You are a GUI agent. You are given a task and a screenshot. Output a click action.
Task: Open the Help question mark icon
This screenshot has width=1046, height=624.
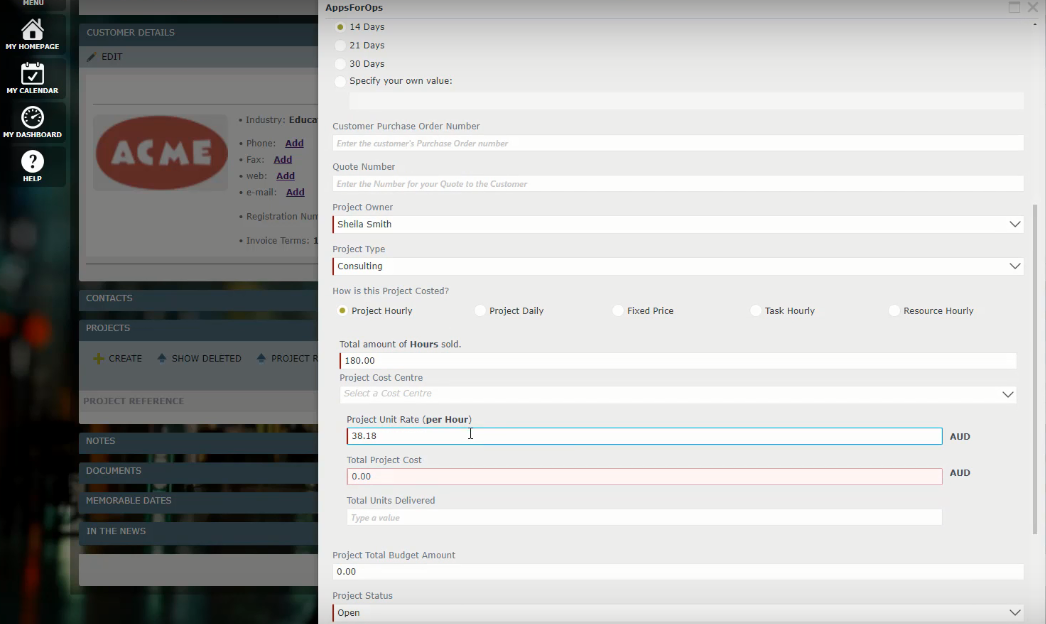tap(32, 162)
